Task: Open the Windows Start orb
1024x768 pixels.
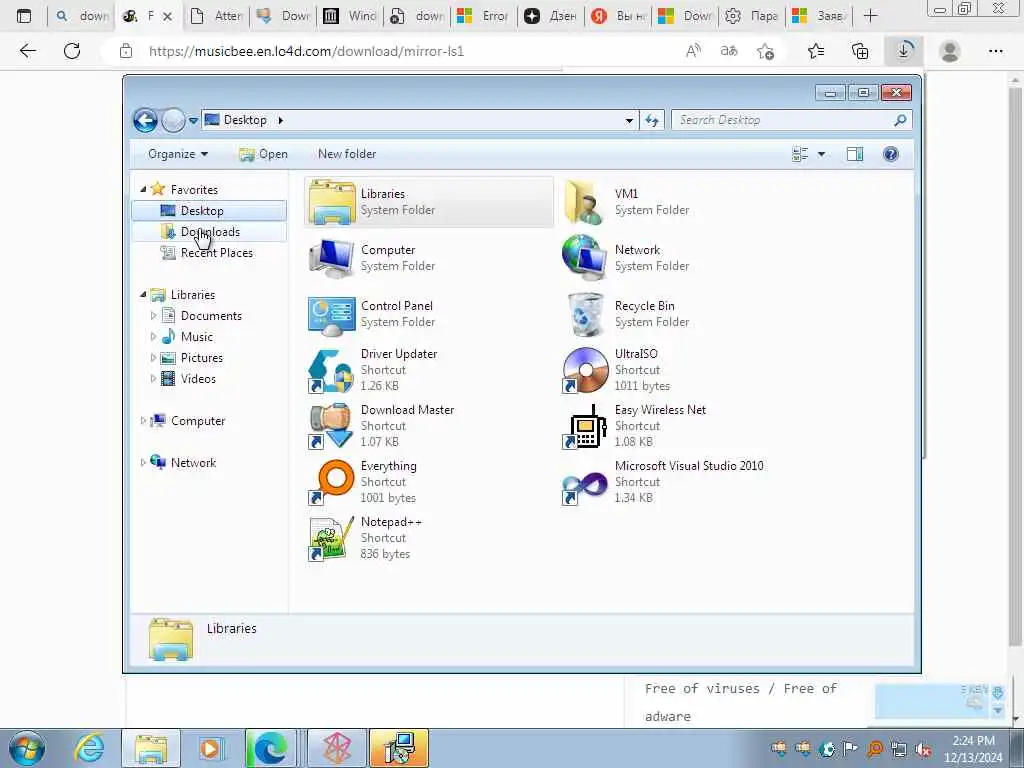Action: [x=27, y=748]
